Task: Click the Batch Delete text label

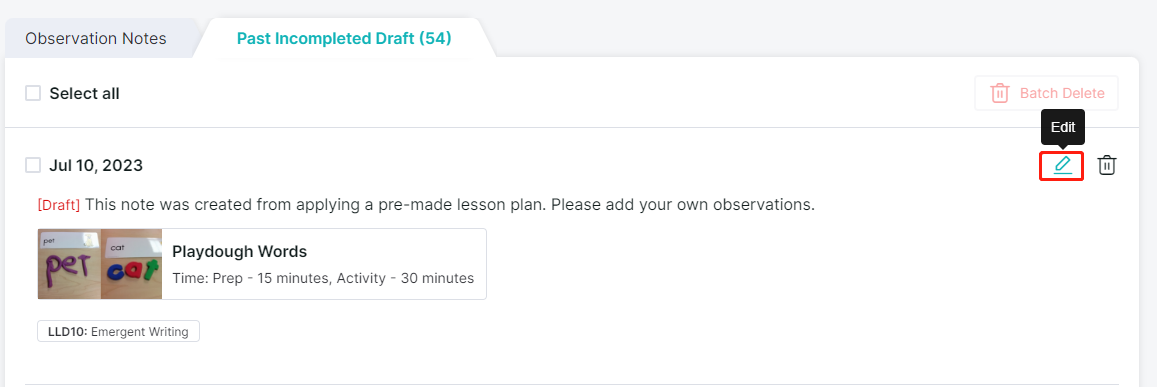Action: (1062, 93)
